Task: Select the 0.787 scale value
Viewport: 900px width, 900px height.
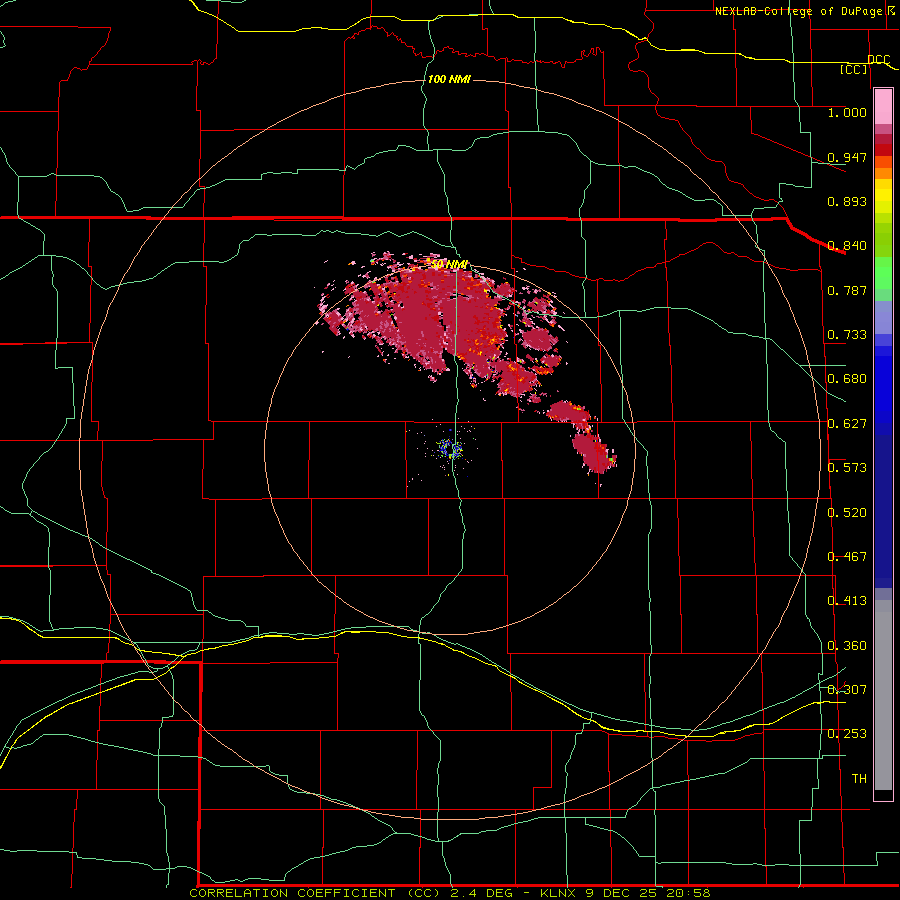Action: (847, 290)
